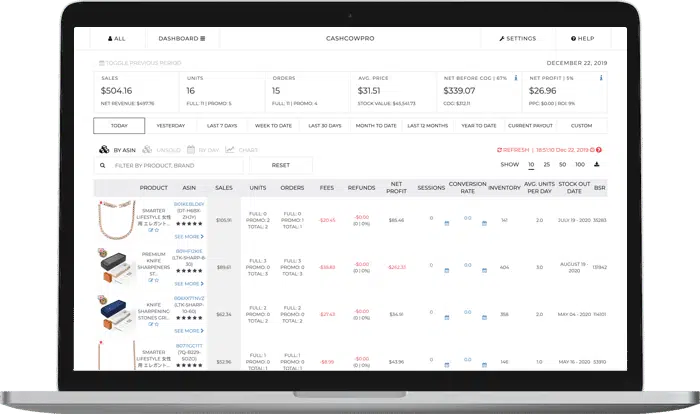Open conversion rate calendar icon in $62.34 row
The image size is (700, 414).
pos(484,318)
